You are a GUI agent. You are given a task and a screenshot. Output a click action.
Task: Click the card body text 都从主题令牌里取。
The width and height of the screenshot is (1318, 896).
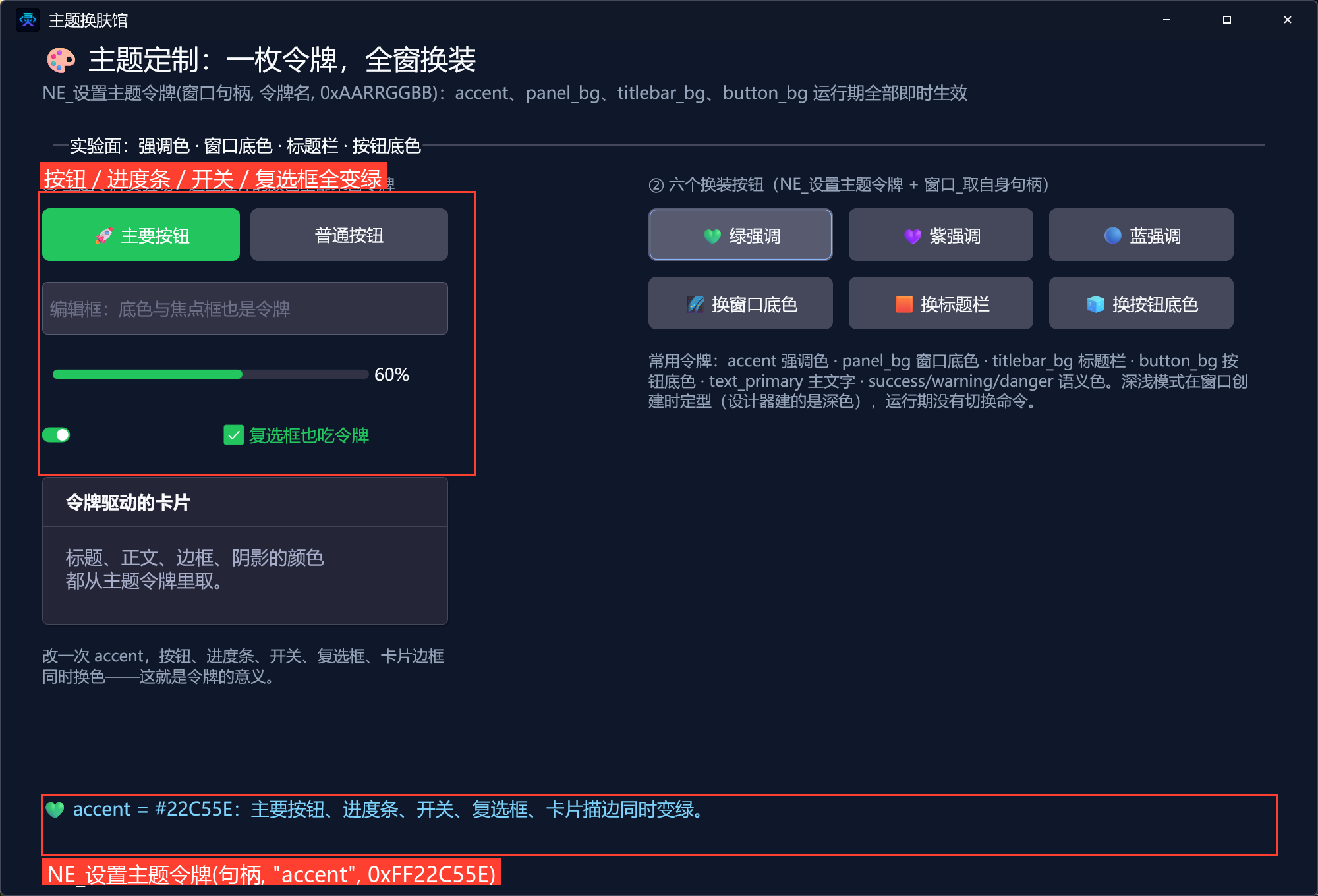pos(144,581)
